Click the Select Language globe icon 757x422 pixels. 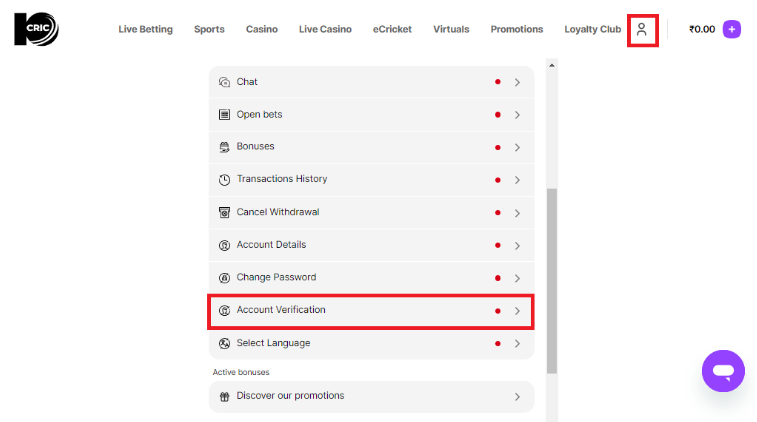(x=224, y=343)
